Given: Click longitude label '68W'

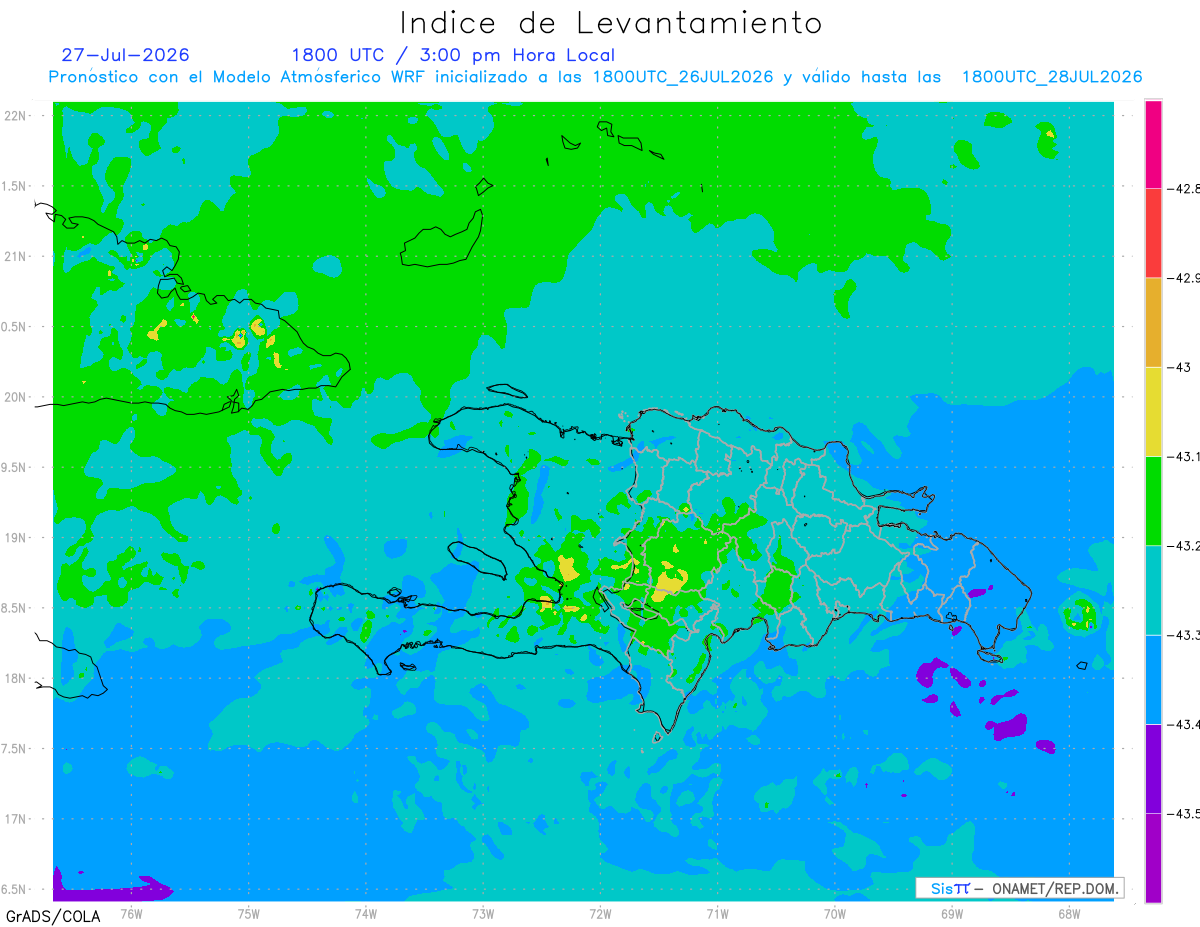Looking at the screenshot, I should click(1069, 912).
